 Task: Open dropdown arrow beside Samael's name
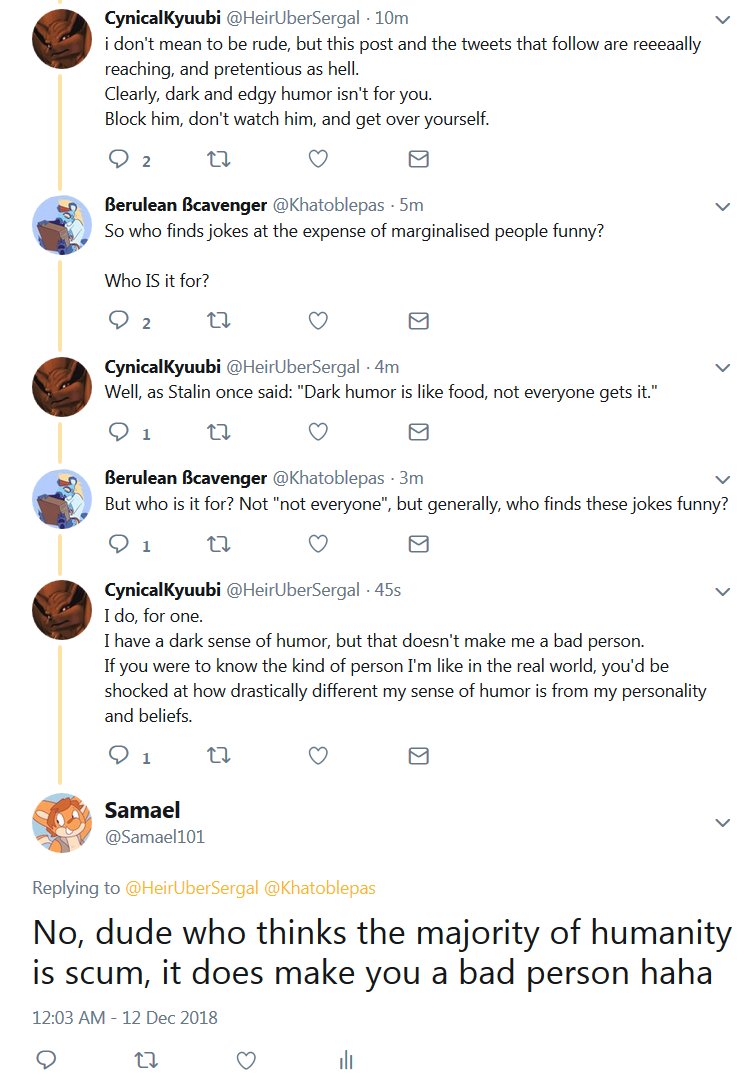[x=722, y=823]
